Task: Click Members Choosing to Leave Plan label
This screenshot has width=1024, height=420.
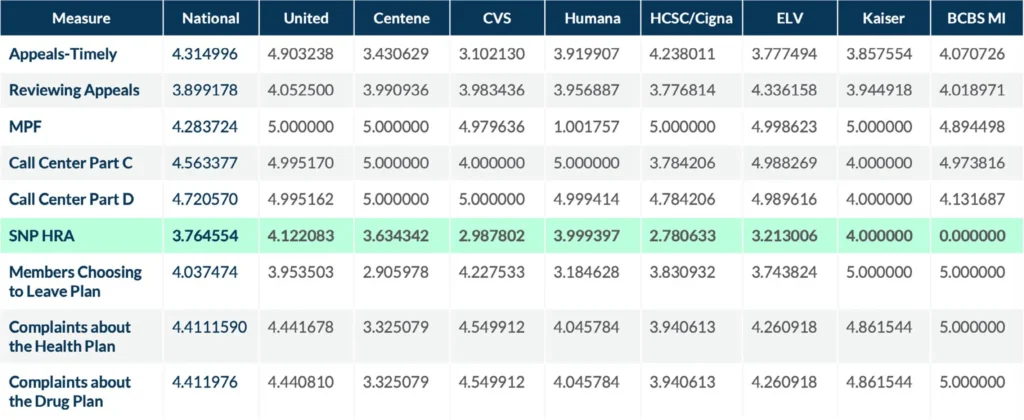Action: [x=75, y=281]
